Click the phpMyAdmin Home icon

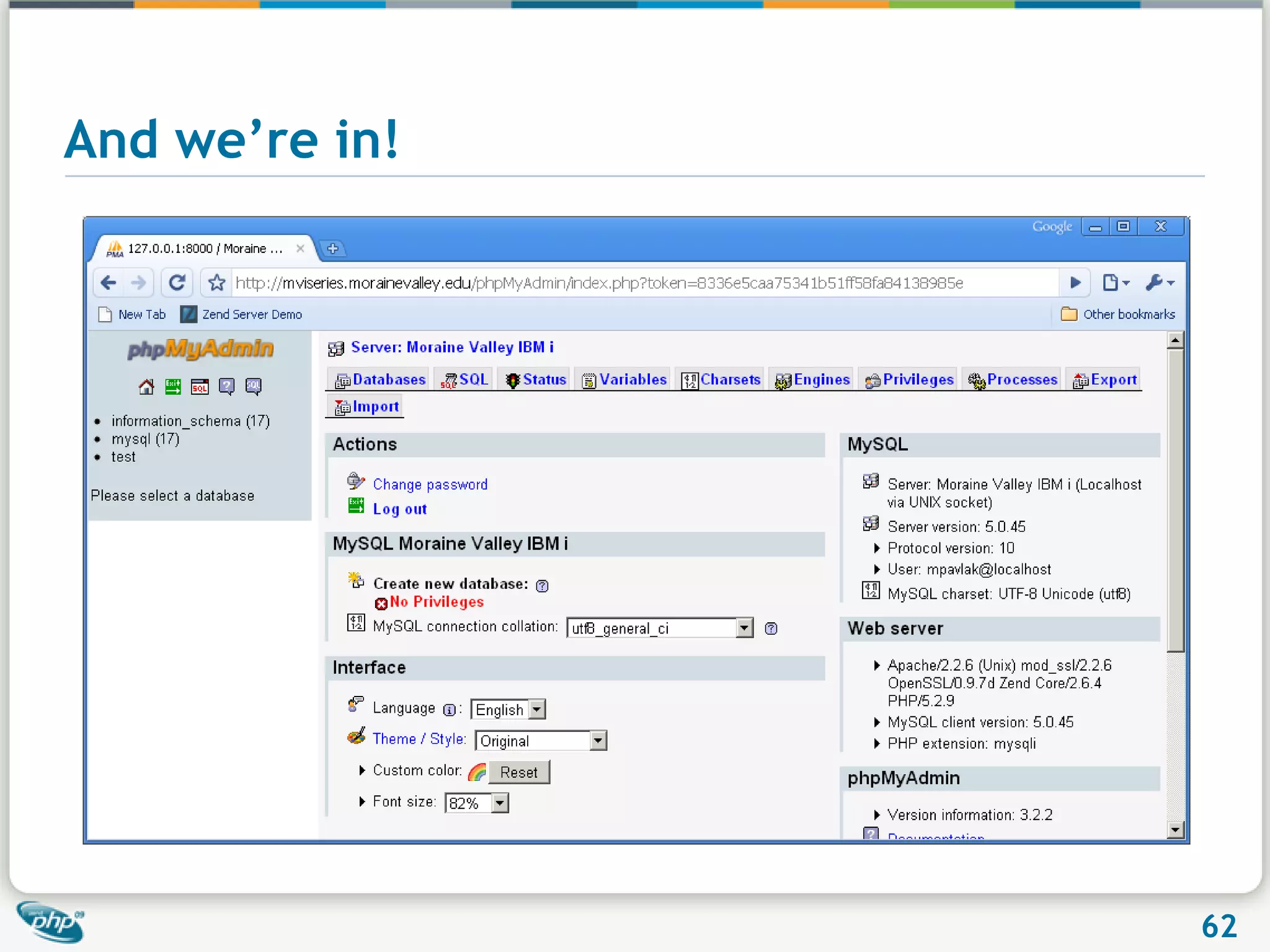point(146,387)
